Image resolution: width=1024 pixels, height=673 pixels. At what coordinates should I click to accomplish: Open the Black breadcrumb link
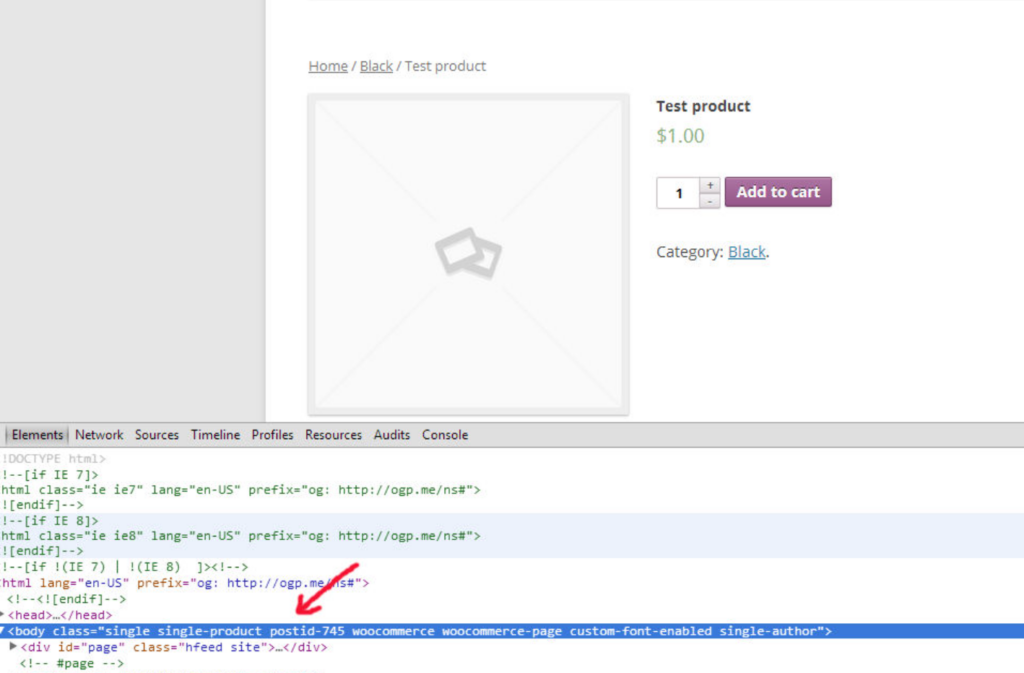(376, 66)
